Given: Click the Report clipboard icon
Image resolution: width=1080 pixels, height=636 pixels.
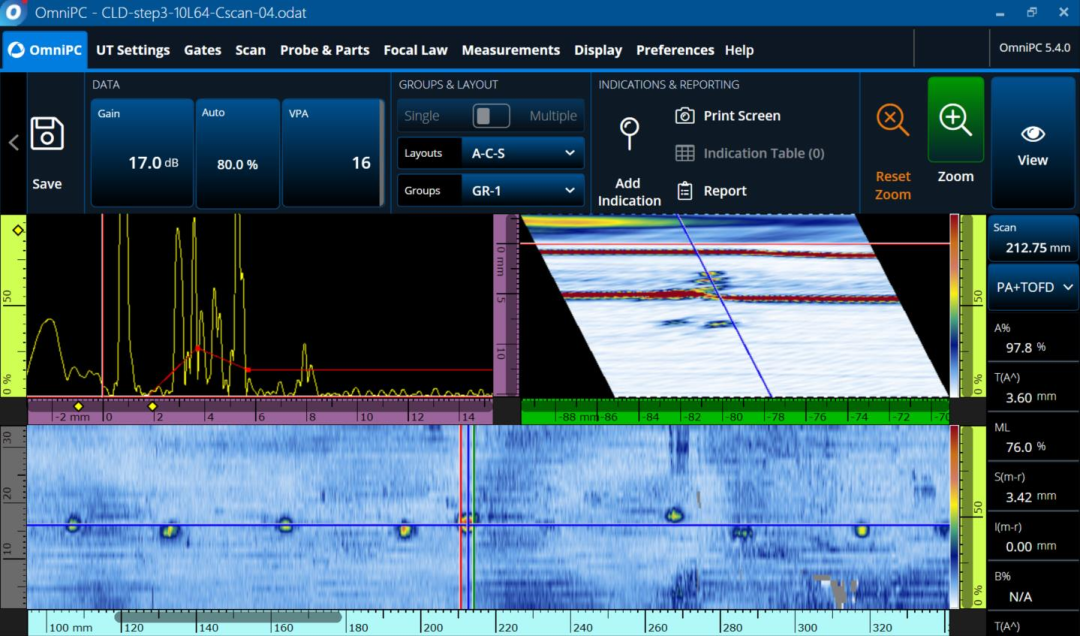Looking at the screenshot, I should [685, 191].
